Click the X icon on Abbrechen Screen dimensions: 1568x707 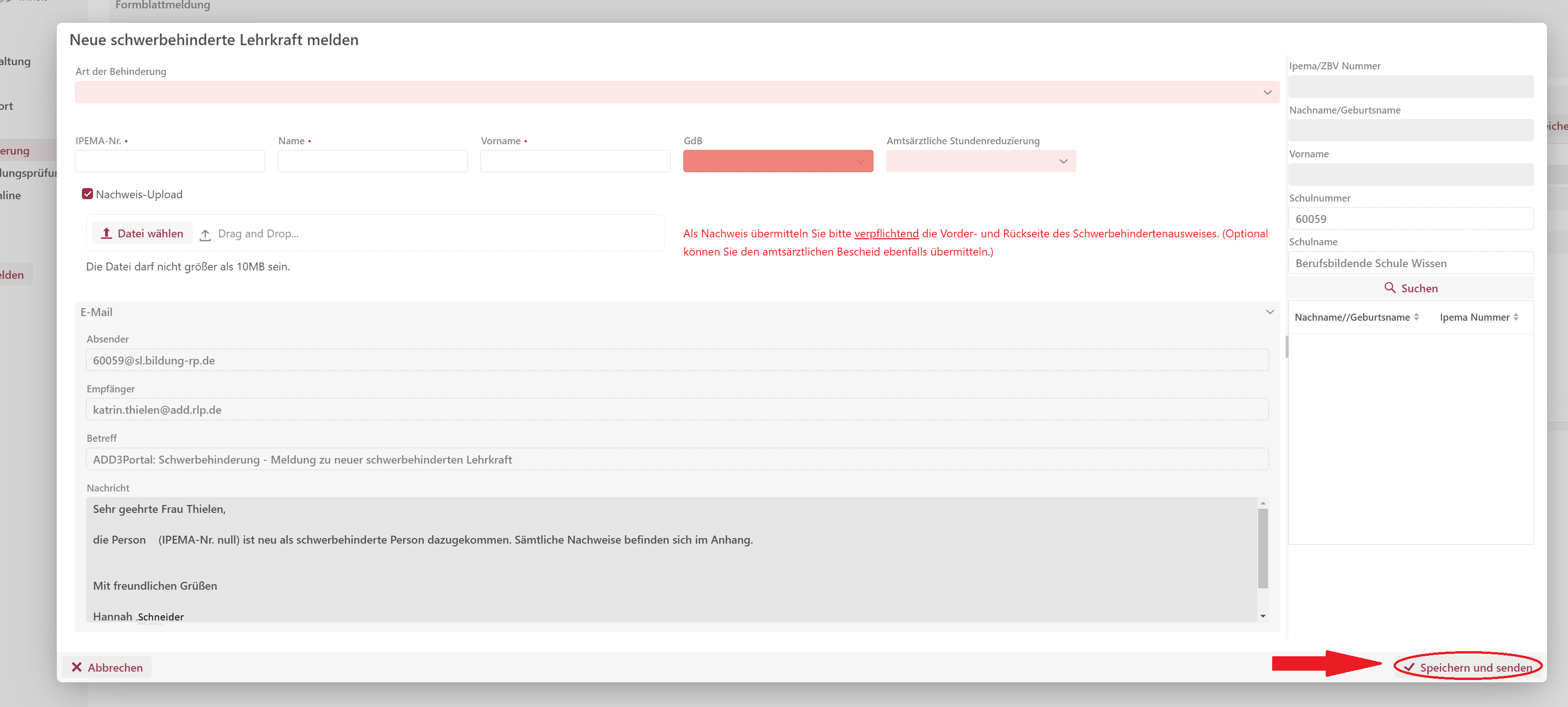pos(77,667)
